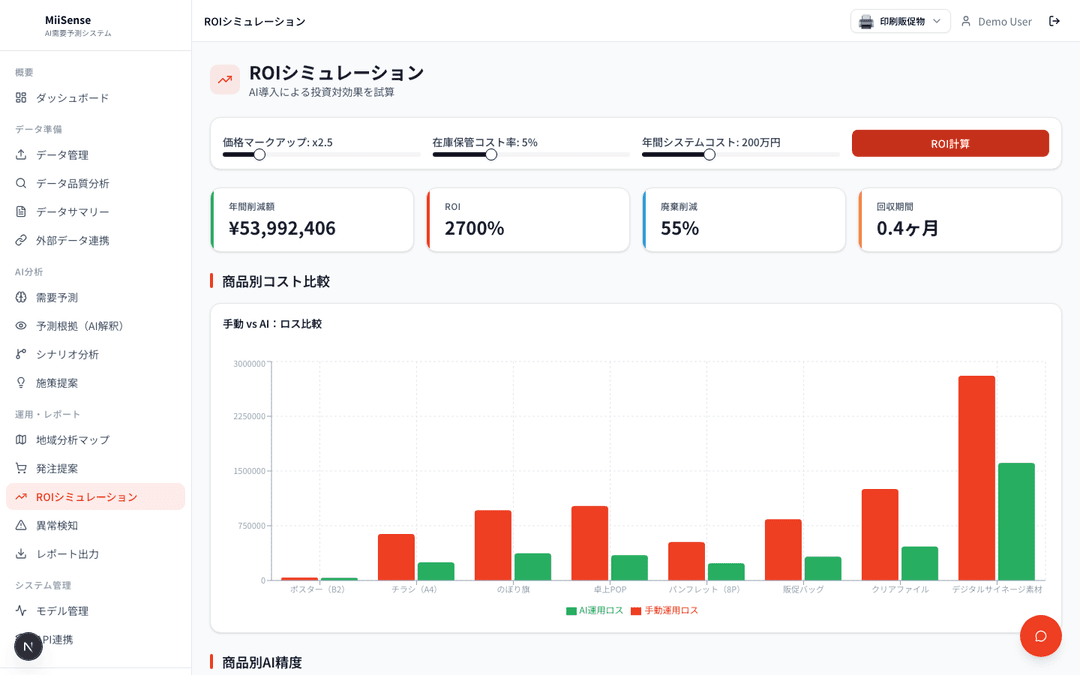Click the 回収期間 0.4ヶ月 value
1080x675 pixels.
pyautogui.click(x=907, y=228)
